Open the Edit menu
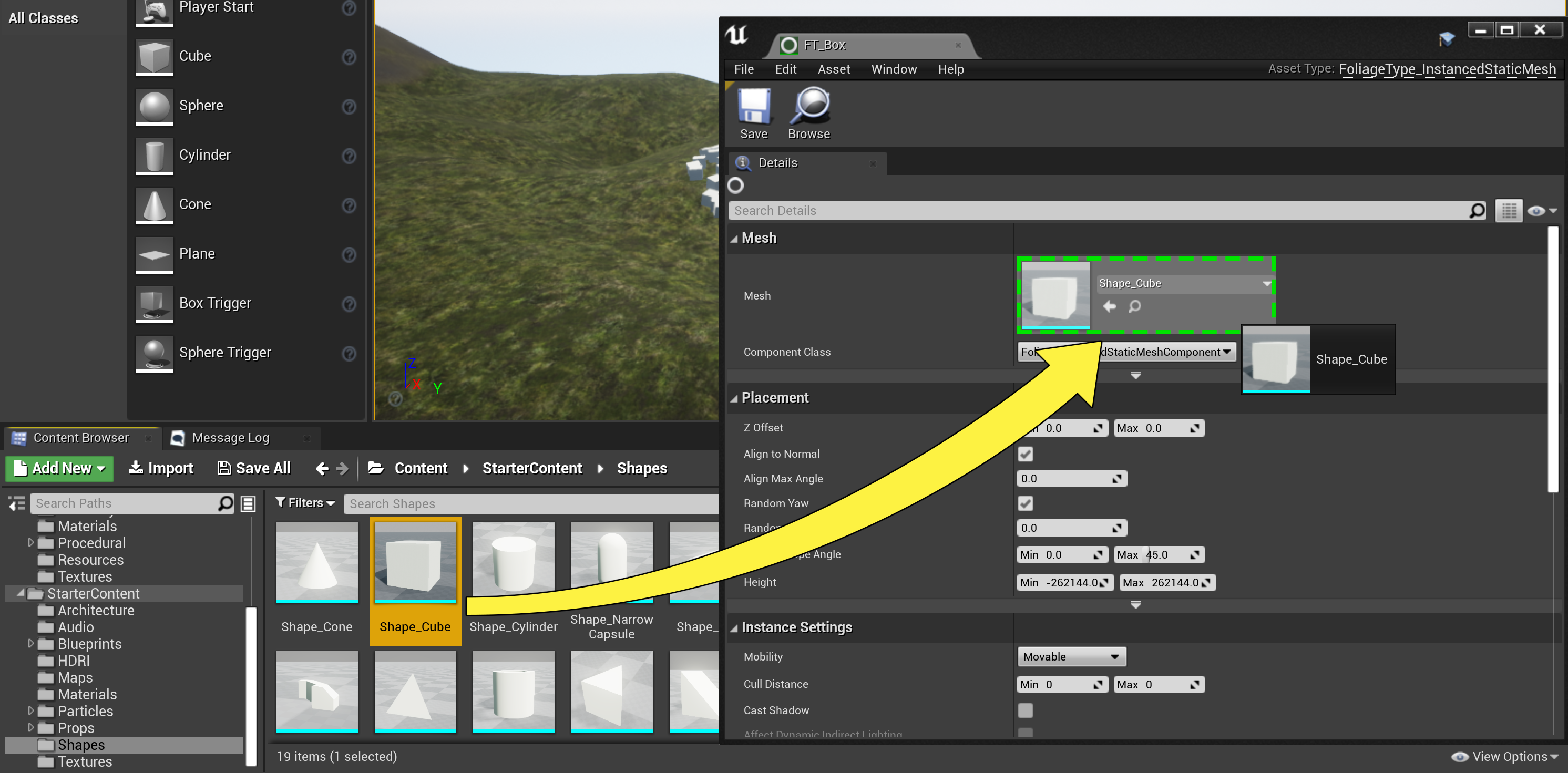Screen dimensions: 1568x773 point(785,69)
